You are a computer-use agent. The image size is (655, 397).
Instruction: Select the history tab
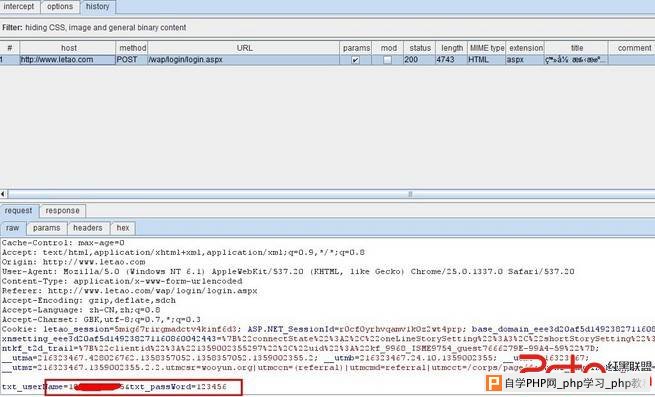point(97,7)
